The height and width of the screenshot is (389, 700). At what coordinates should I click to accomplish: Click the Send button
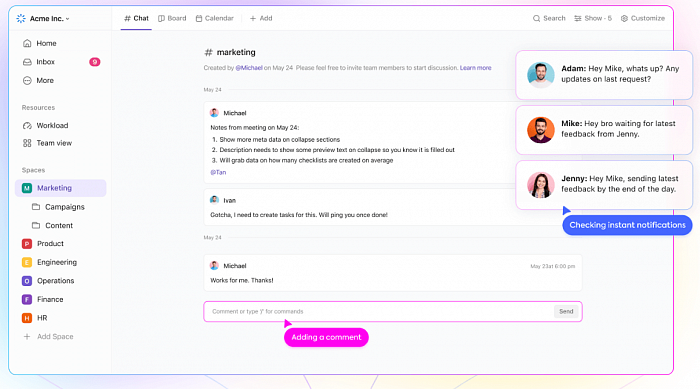566,311
